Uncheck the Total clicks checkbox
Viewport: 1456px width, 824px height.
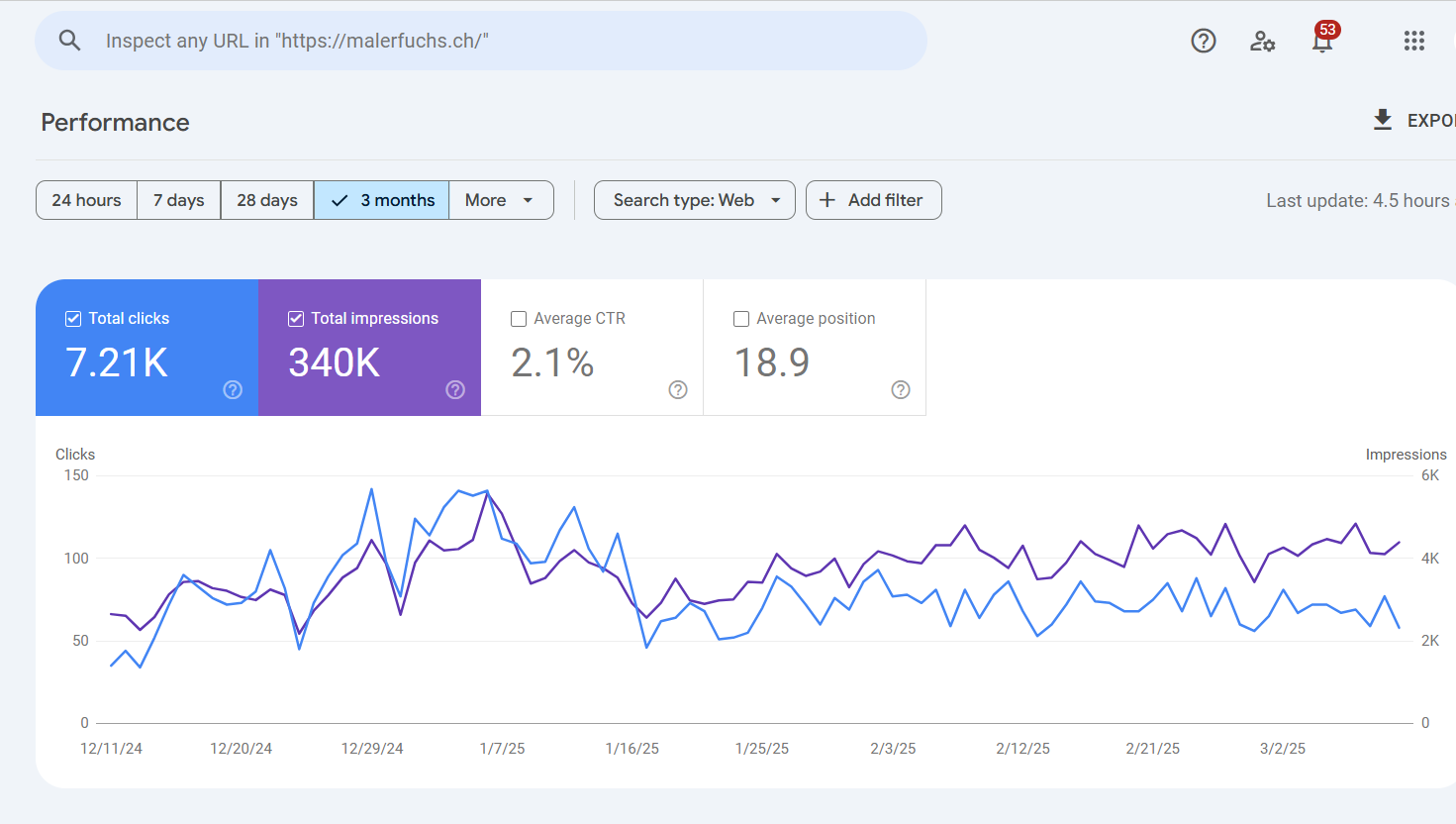(73, 319)
